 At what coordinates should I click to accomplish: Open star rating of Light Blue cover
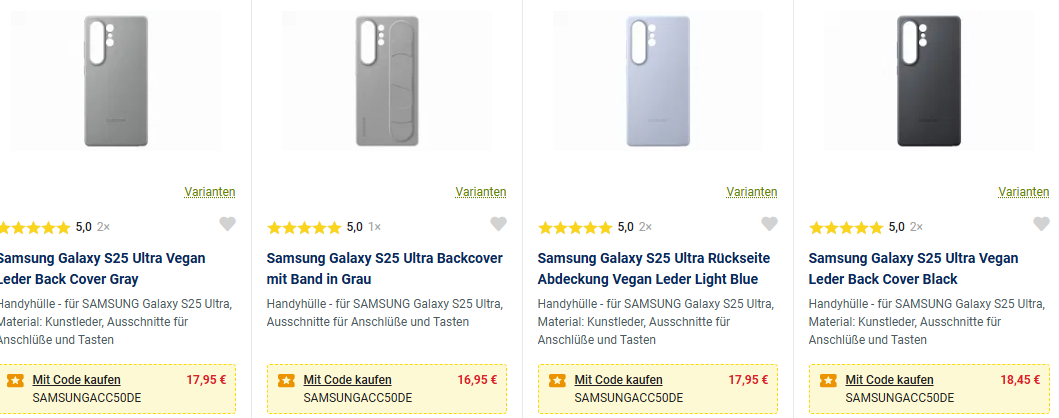(575, 227)
